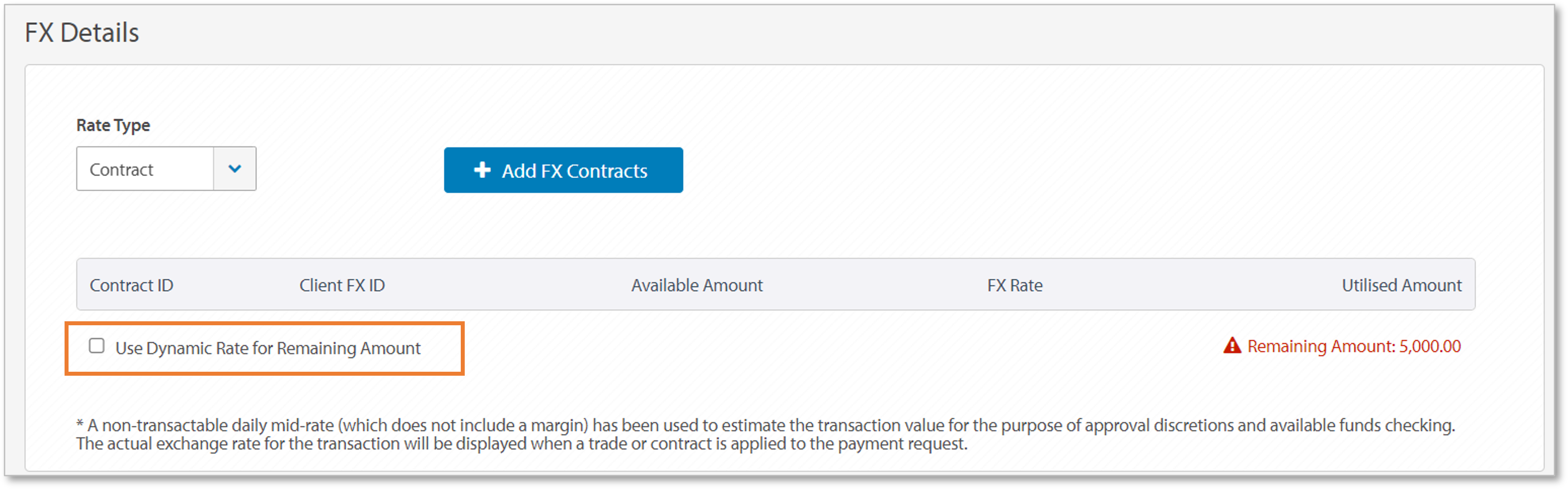1568x489 pixels.
Task: Check the box for remaining amount dynamic rate
Action: 97,346
